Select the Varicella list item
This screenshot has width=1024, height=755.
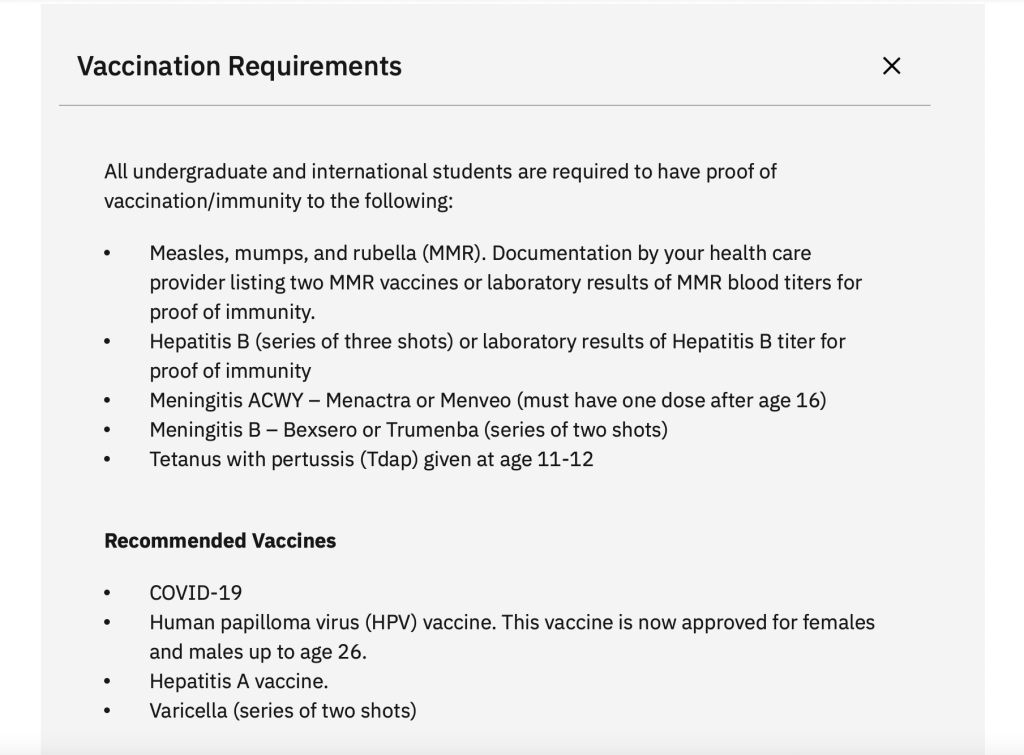pyautogui.click(x=283, y=711)
